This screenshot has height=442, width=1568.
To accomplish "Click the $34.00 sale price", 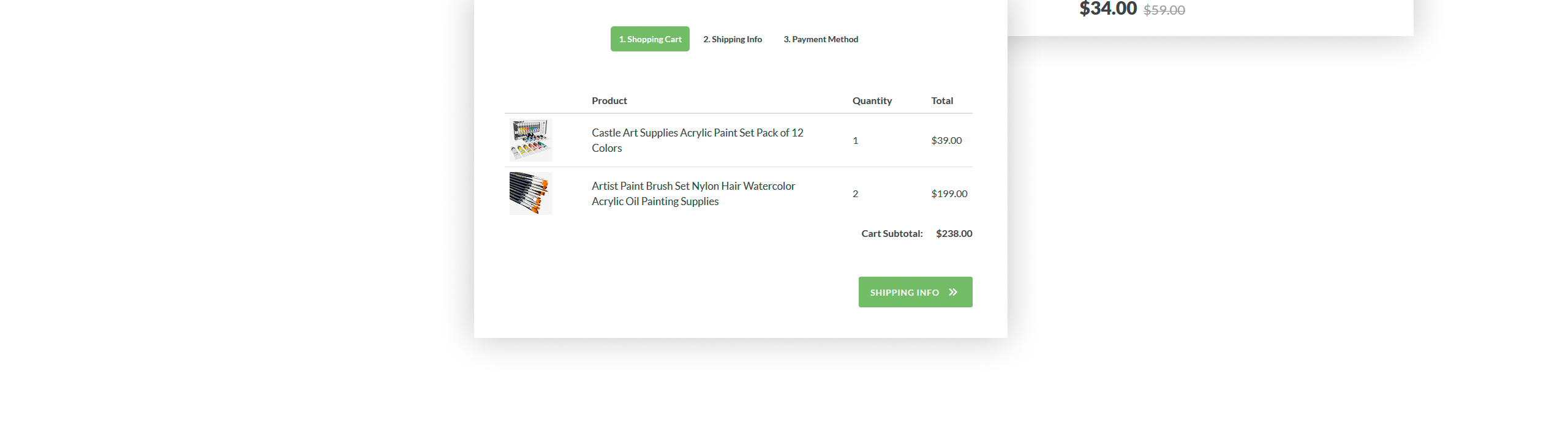I will 1108,9.
